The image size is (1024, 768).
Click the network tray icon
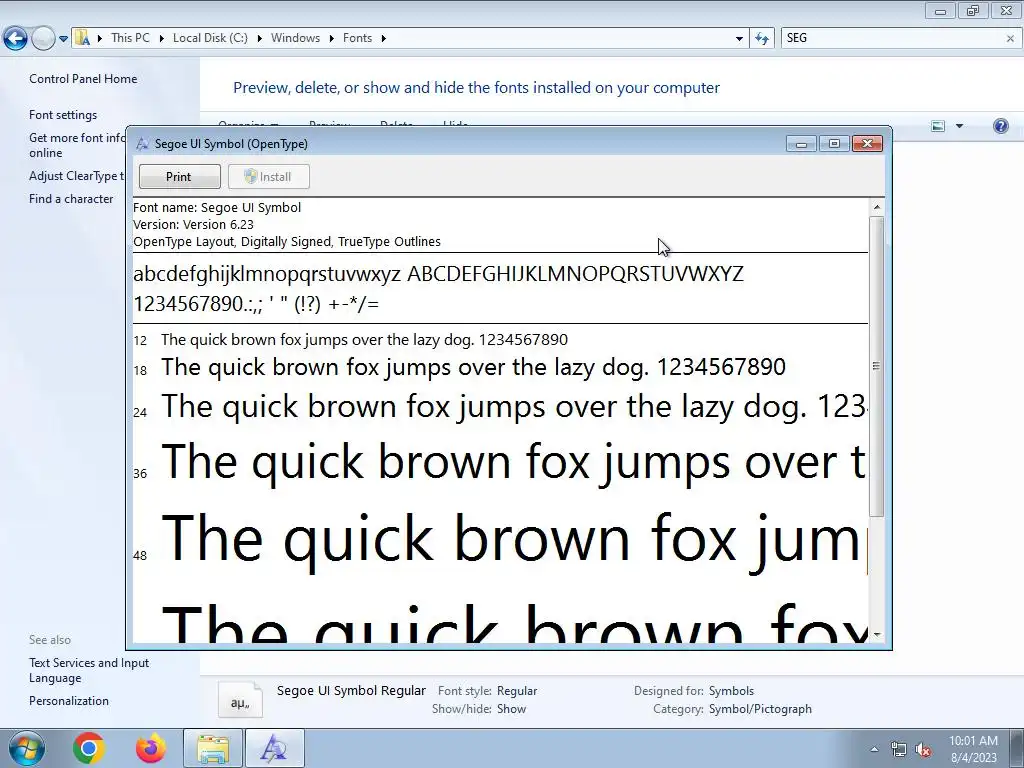click(x=899, y=749)
